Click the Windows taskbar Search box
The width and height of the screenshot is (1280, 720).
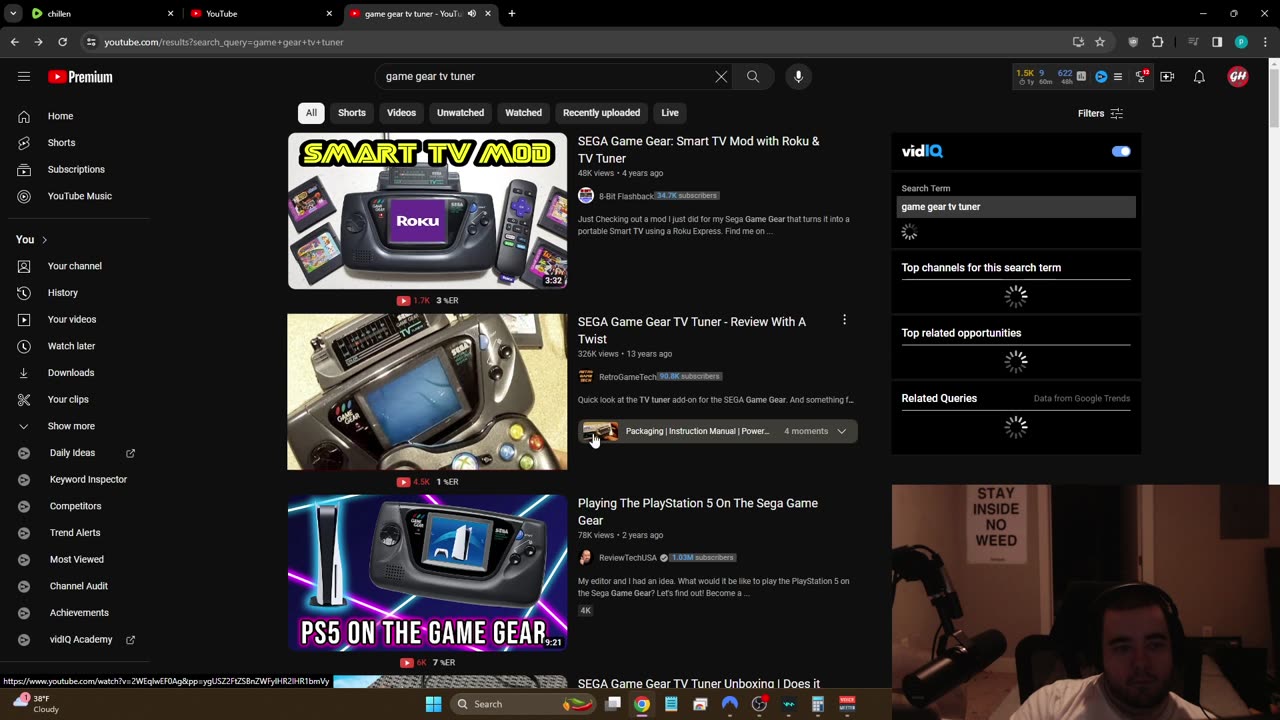521,704
